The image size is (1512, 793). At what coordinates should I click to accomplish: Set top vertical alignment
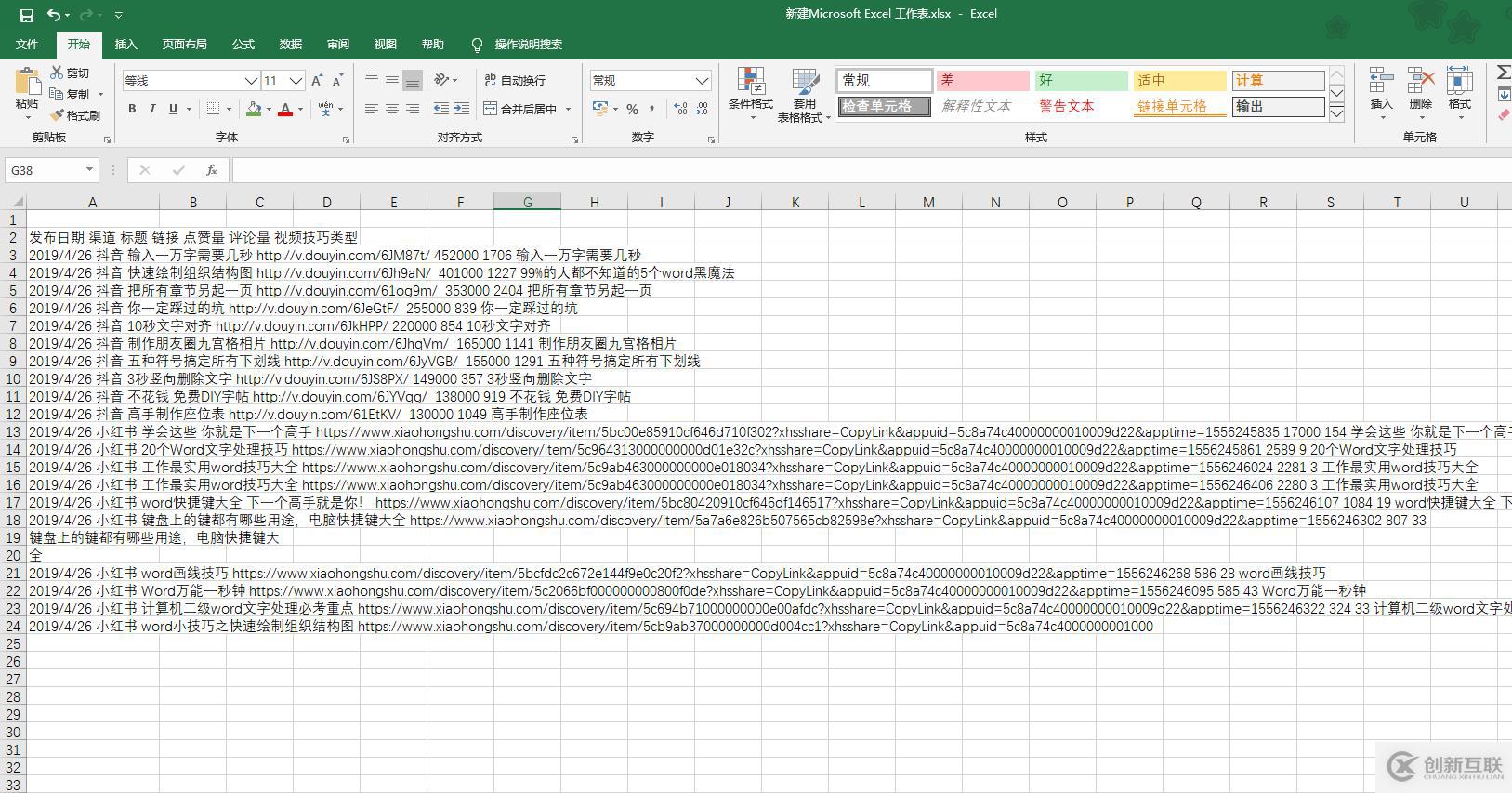point(371,80)
